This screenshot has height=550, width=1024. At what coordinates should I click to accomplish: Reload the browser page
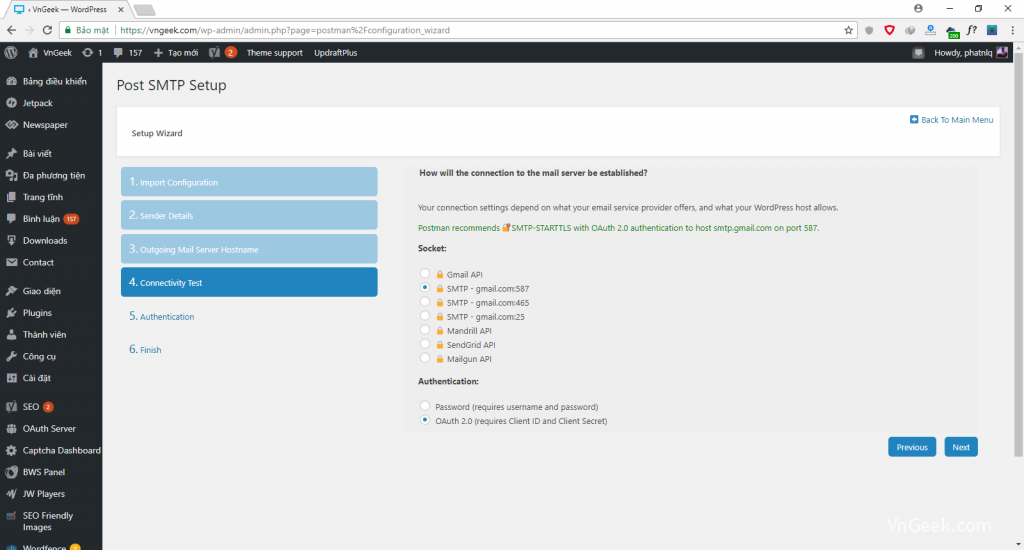tap(47, 30)
